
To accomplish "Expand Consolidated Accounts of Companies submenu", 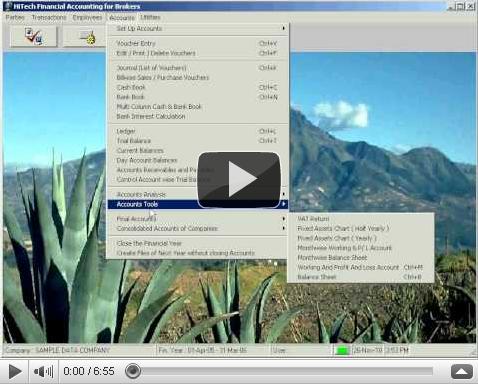I will tap(198, 229).
